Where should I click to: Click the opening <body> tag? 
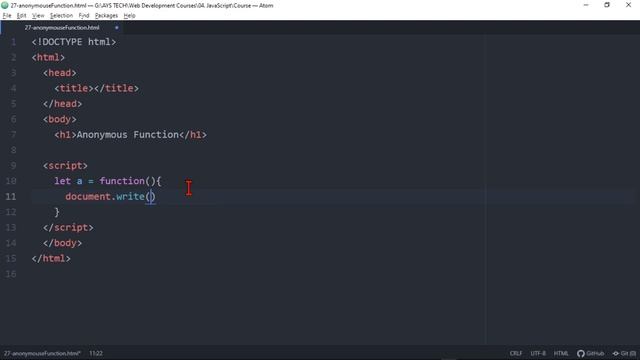point(60,119)
